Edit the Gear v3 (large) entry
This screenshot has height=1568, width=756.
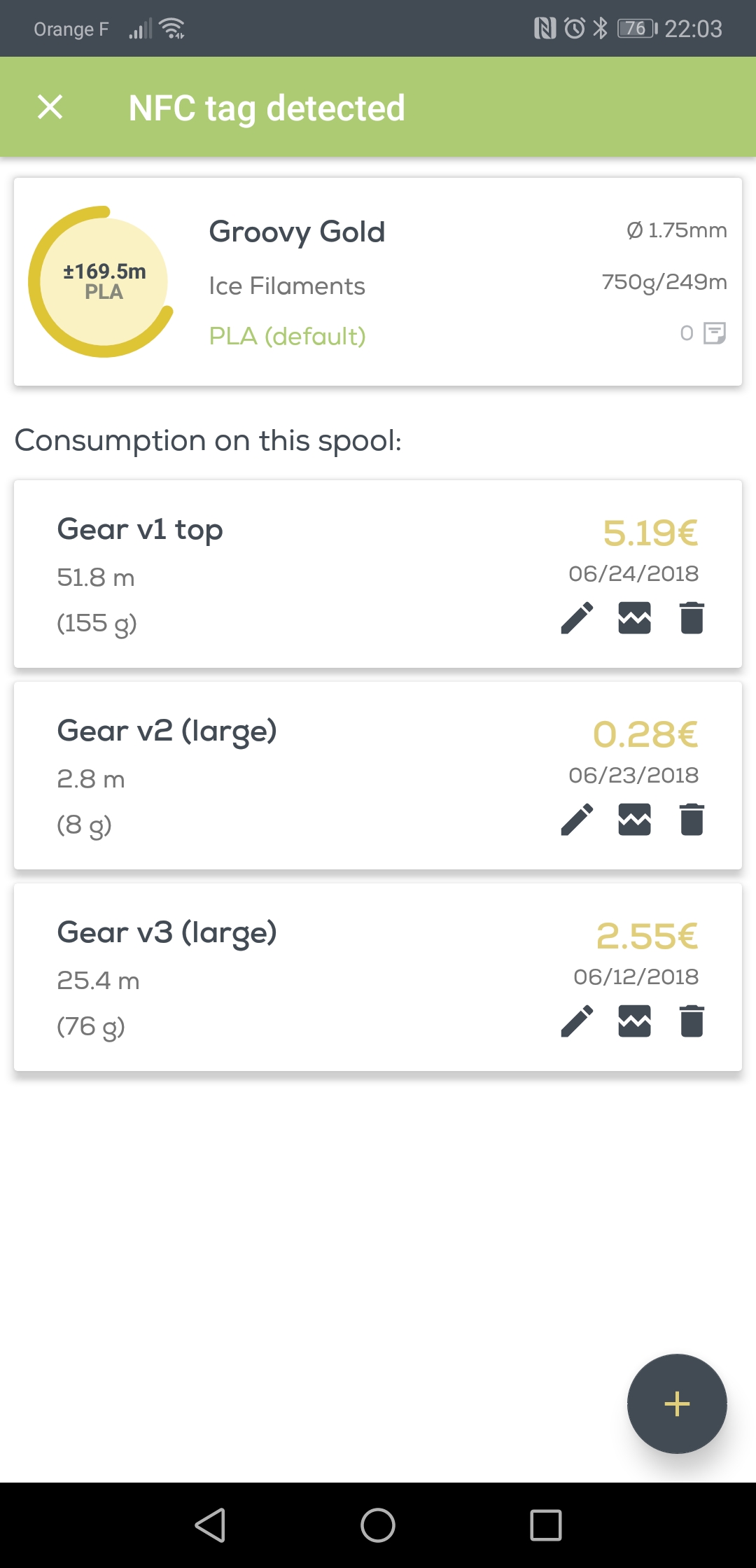coord(577,1021)
